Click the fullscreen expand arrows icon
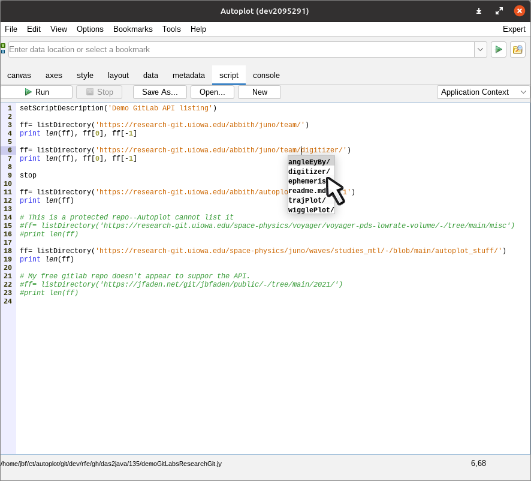 (499, 11)
